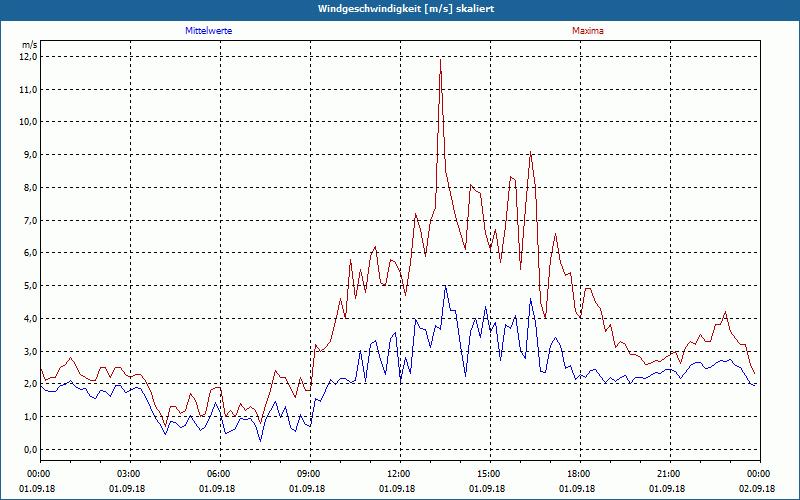Click the '00:00' time label for 01.09.18
800x500 pixels.
(x=37, y=474)
